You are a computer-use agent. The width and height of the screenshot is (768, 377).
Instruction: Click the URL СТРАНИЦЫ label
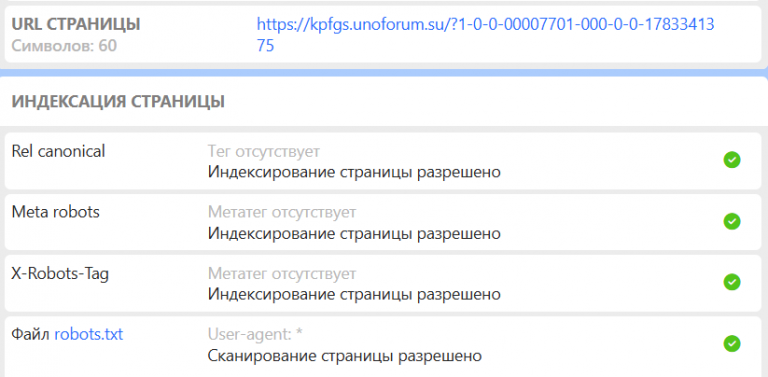click(76, 24)
